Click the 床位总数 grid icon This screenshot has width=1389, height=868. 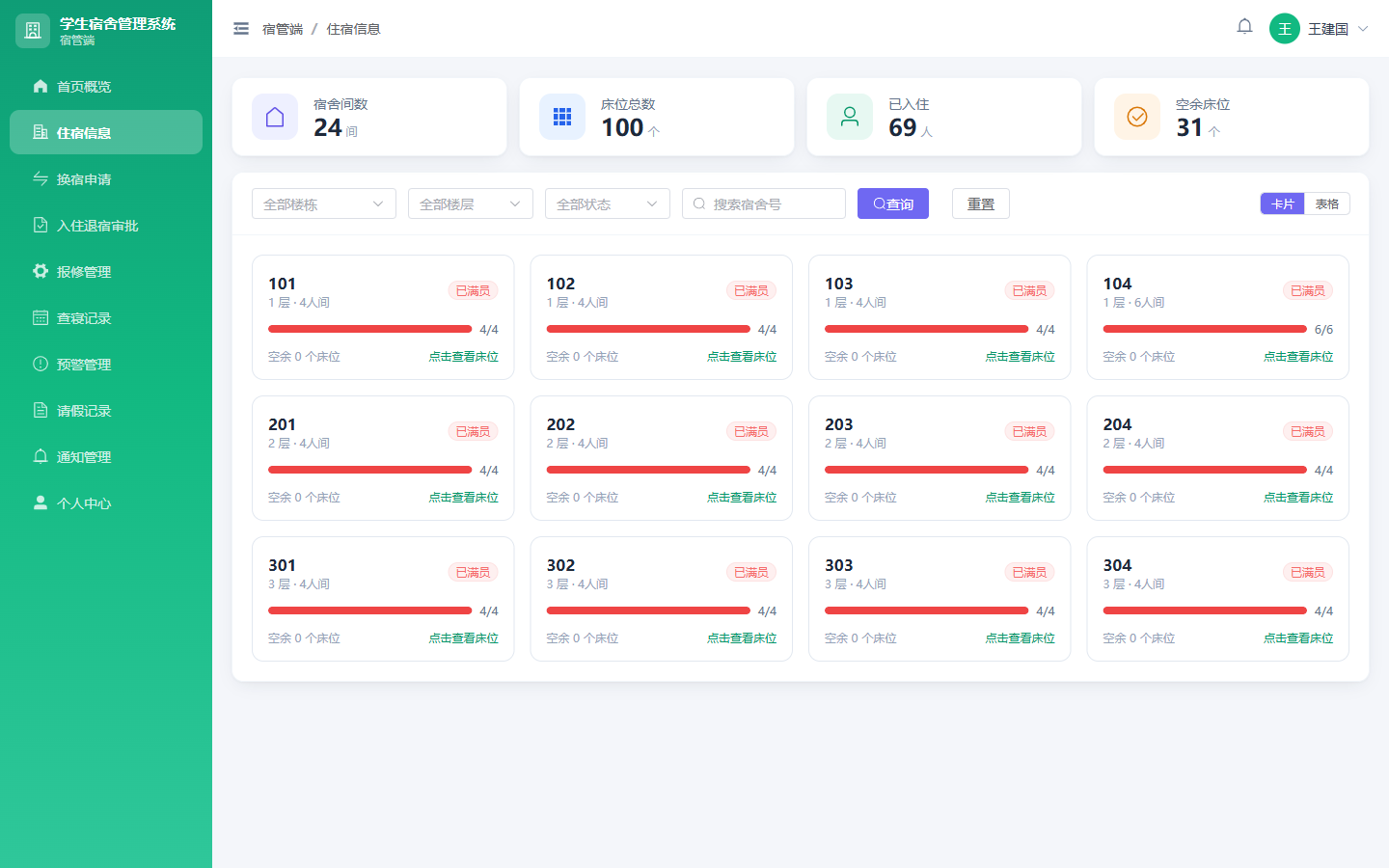pos(562,117)
